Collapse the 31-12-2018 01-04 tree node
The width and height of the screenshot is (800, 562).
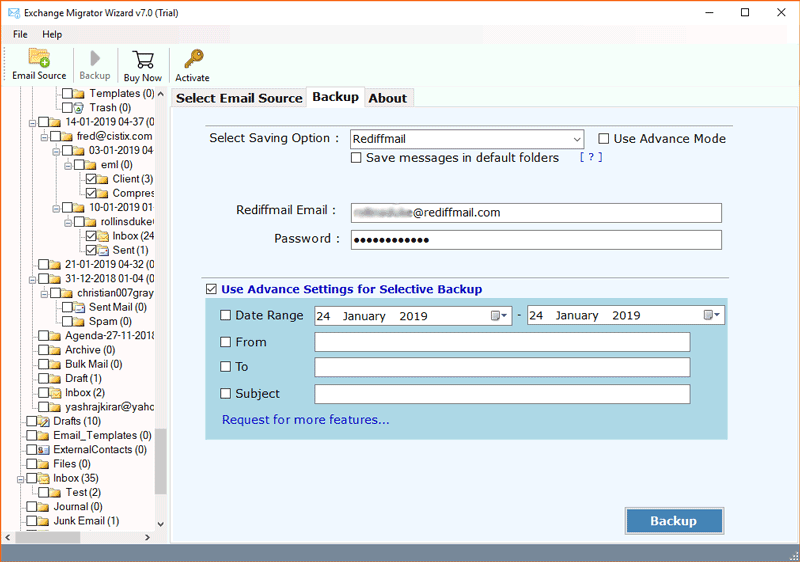pos(32,279)
